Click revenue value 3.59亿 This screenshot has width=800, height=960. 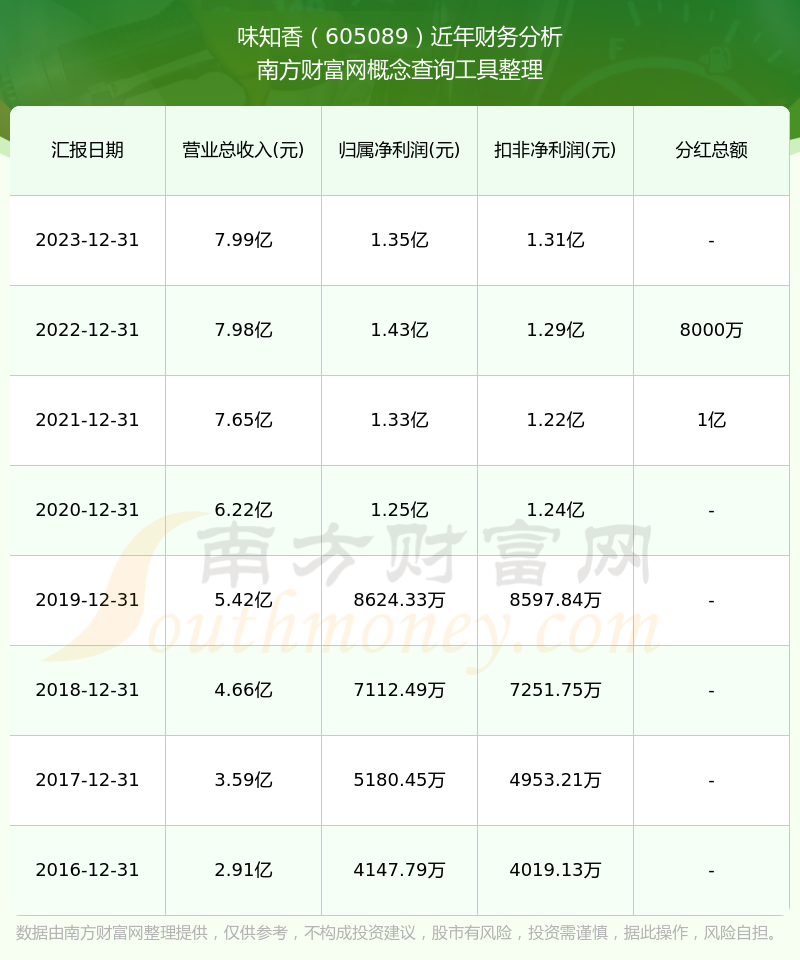pyautogui.click(x=244, y=780)
